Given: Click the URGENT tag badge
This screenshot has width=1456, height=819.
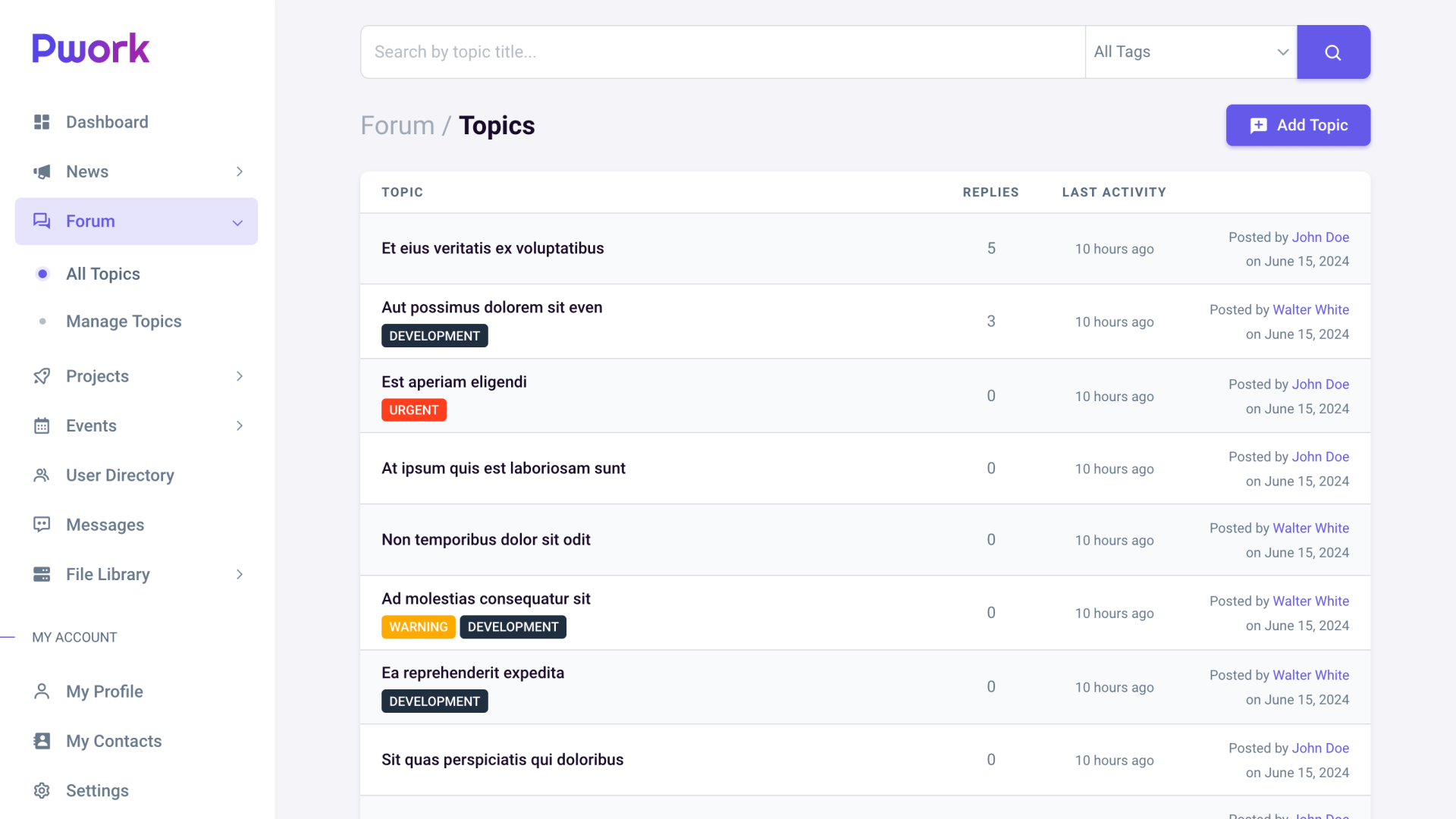Looking at the screenshot, I should pos(413,410).
